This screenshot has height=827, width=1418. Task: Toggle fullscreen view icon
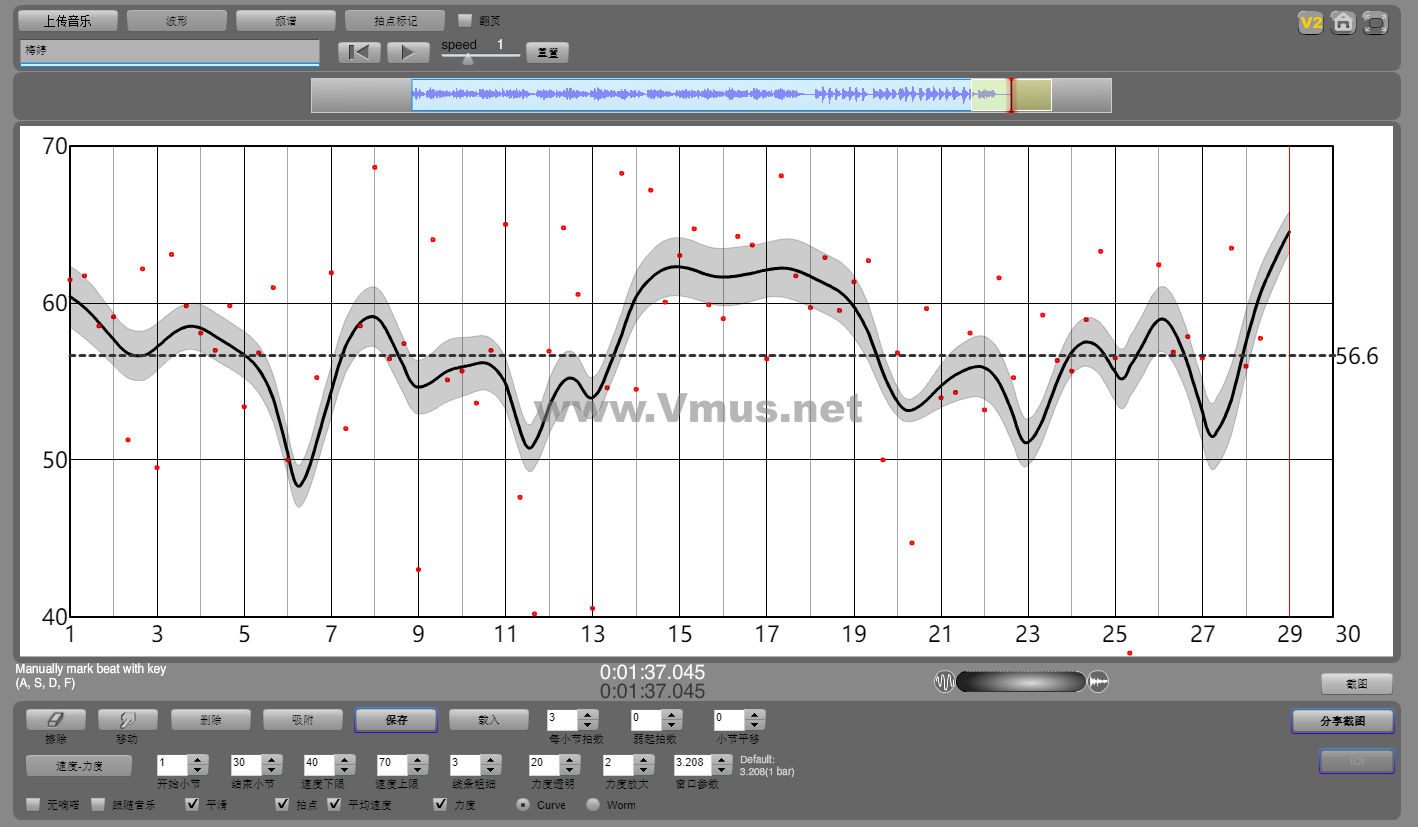pyautogui.click(x=1376, y=23)
